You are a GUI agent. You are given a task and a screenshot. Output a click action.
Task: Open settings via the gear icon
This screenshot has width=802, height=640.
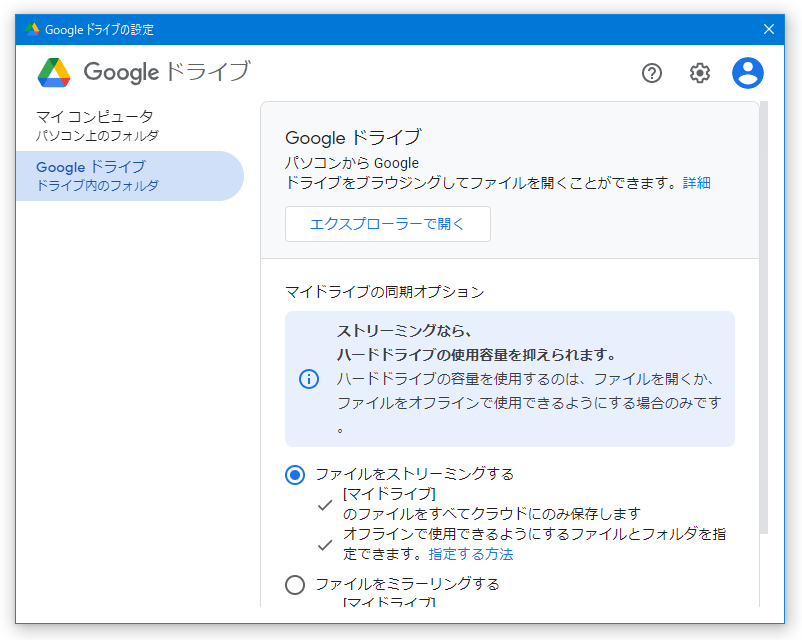[700, 73]
